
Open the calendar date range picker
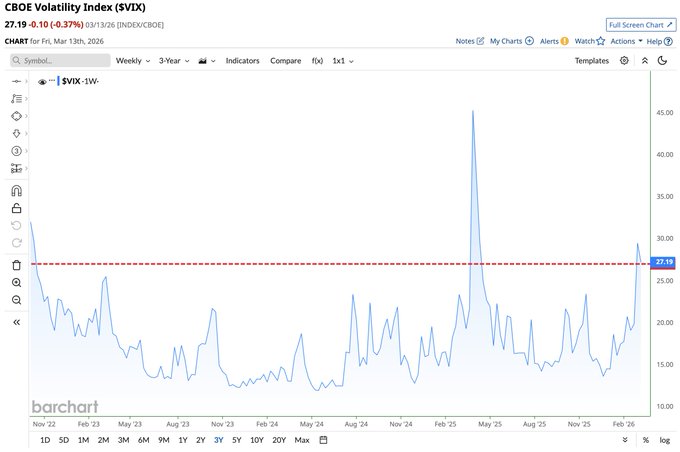(323, 440)
